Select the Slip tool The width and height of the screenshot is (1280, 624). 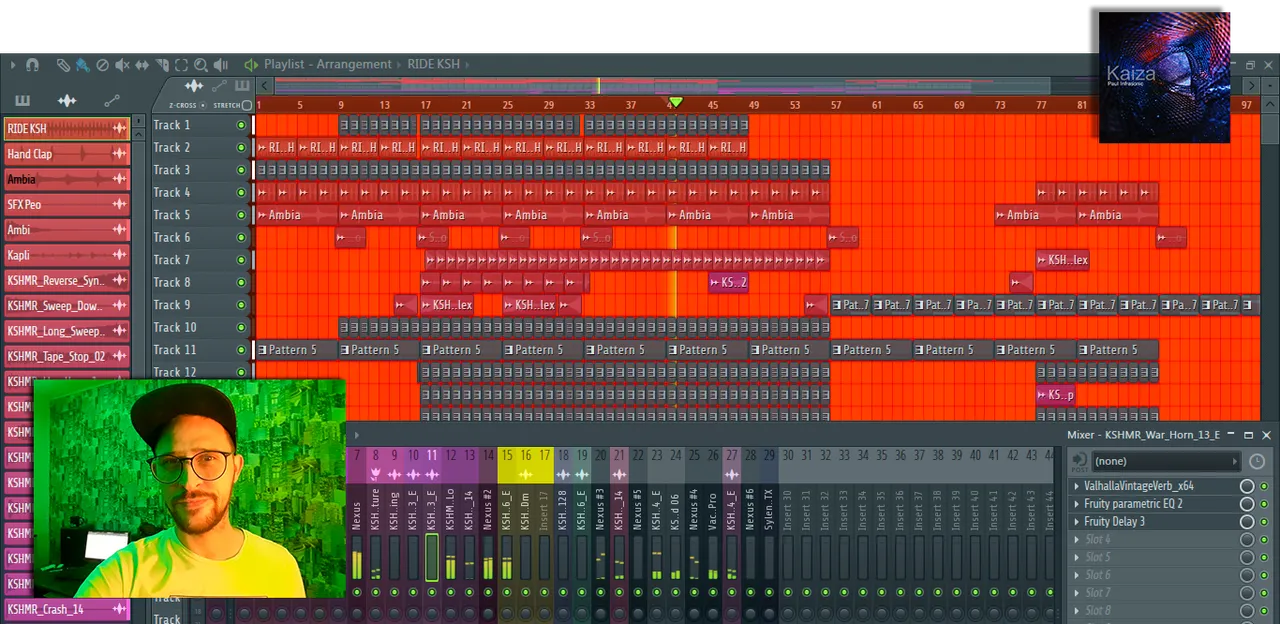pos(142,65)
